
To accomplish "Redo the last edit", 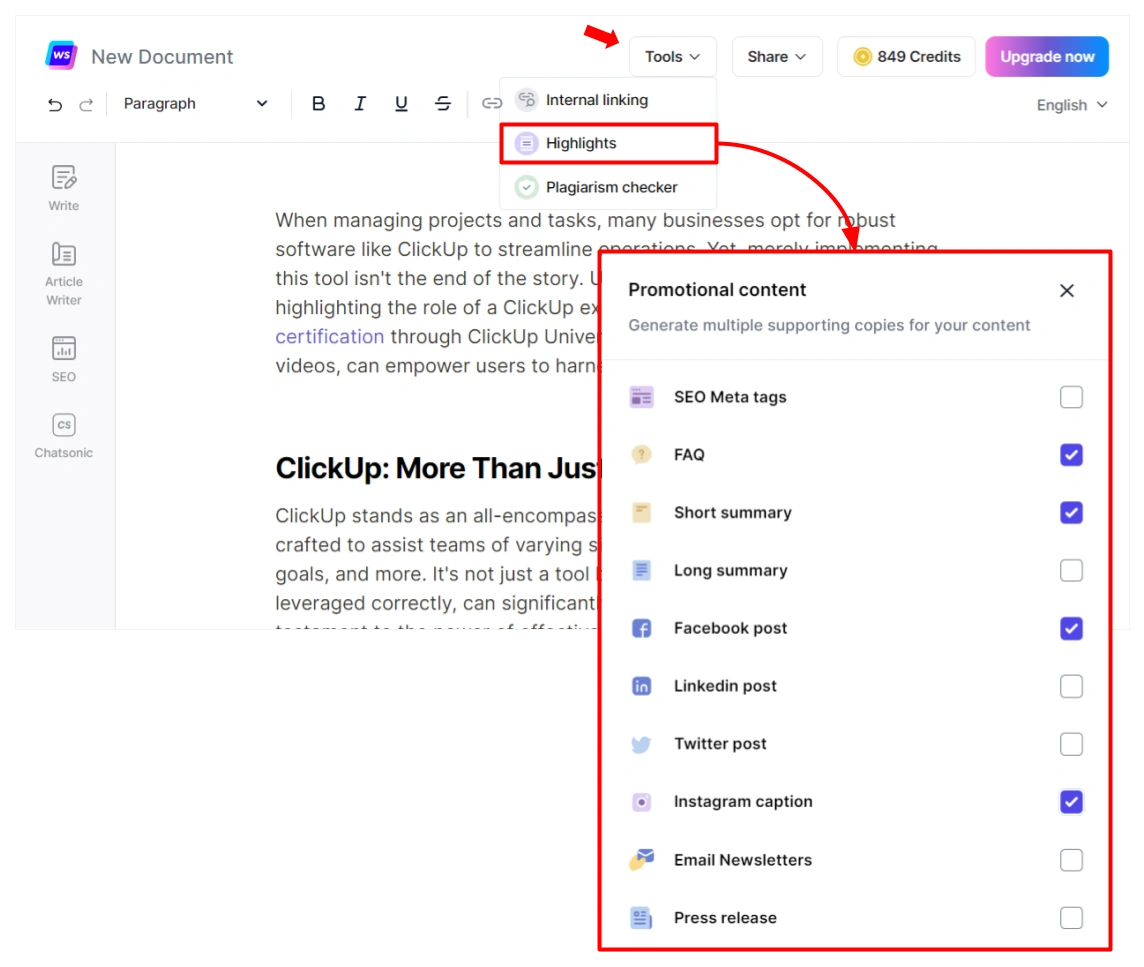I will [86, 104].
